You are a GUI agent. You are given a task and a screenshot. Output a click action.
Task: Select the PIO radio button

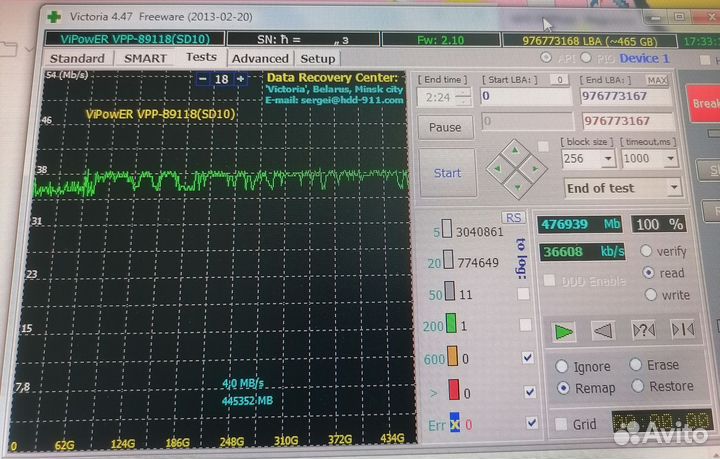(585, 58)
